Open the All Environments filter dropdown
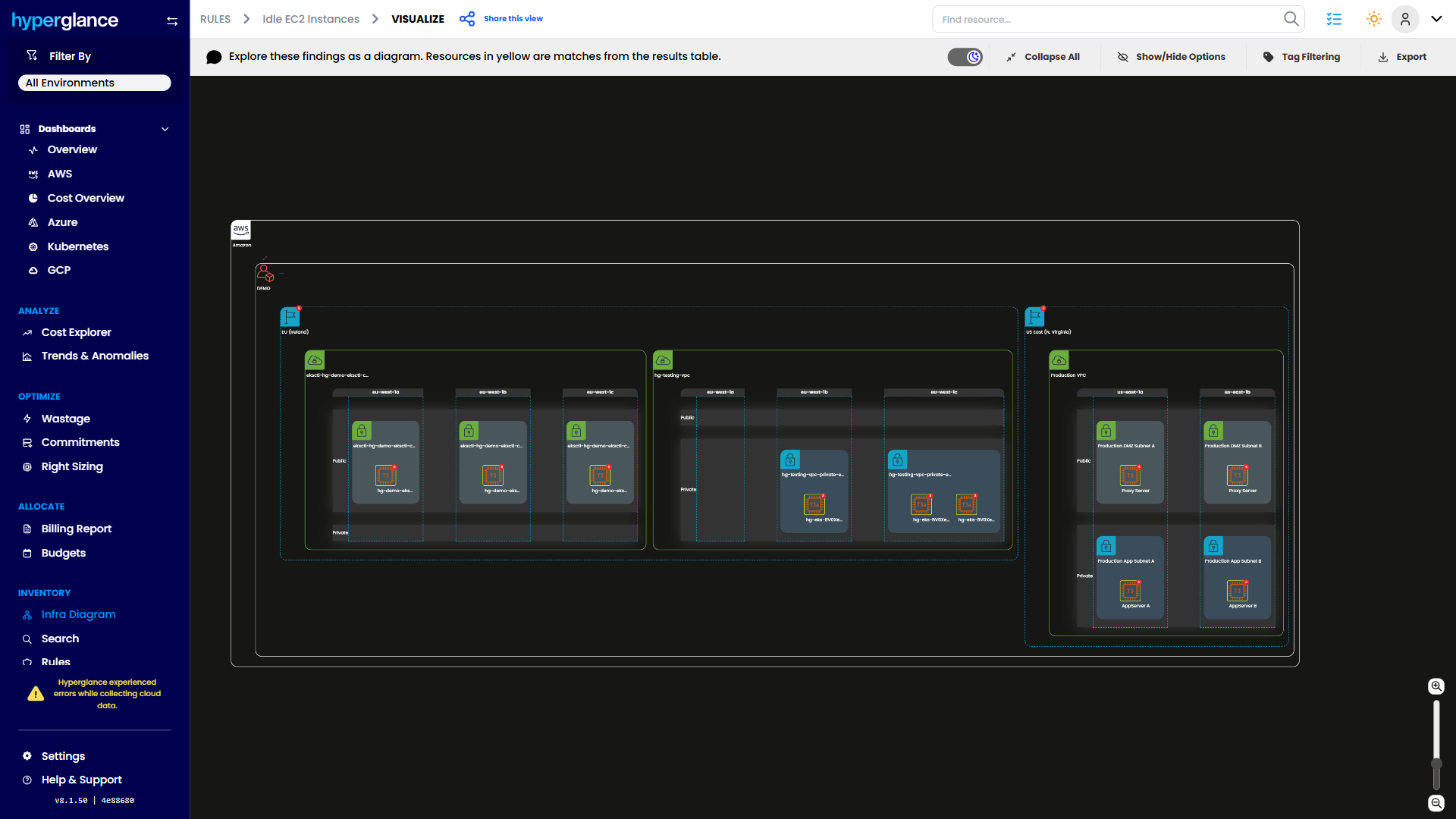 pyautogui.click(x=95, y=83)
